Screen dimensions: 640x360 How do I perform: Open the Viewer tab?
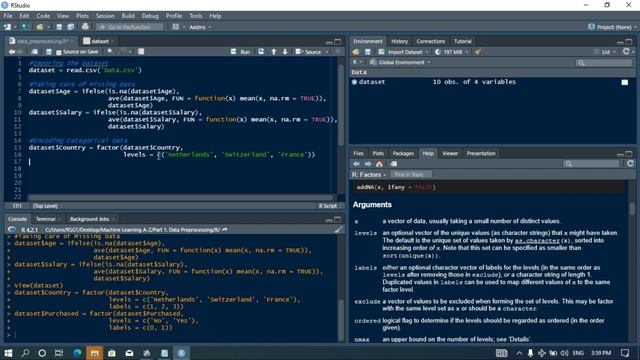coord(450,153)
